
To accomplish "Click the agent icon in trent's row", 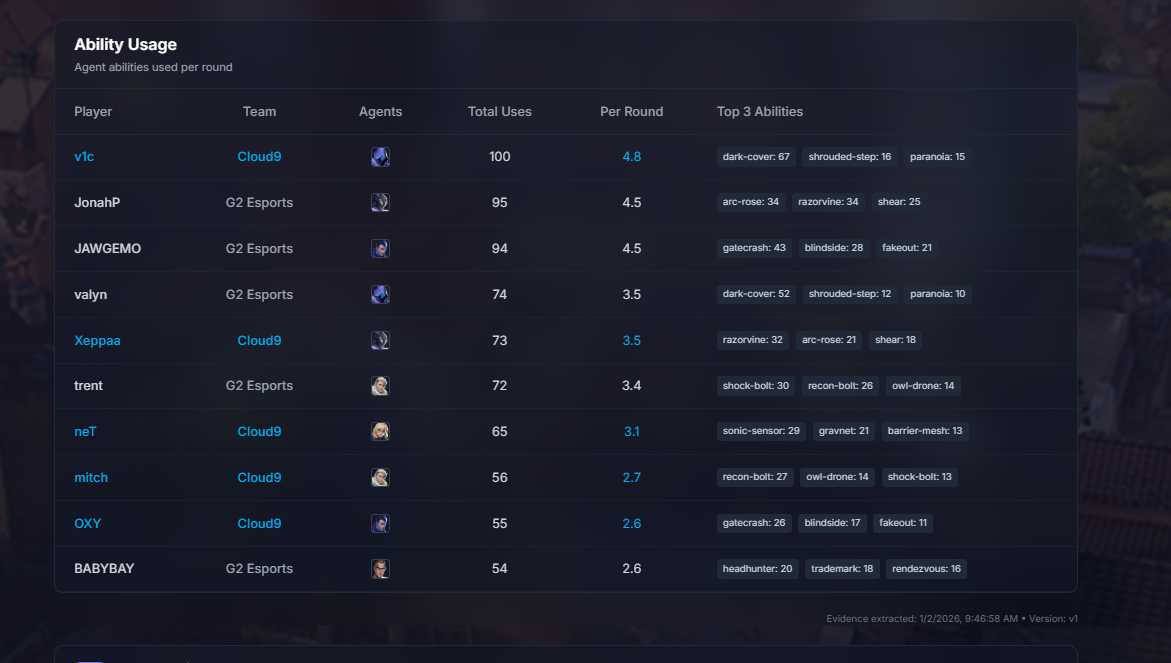I will point(380,386).
